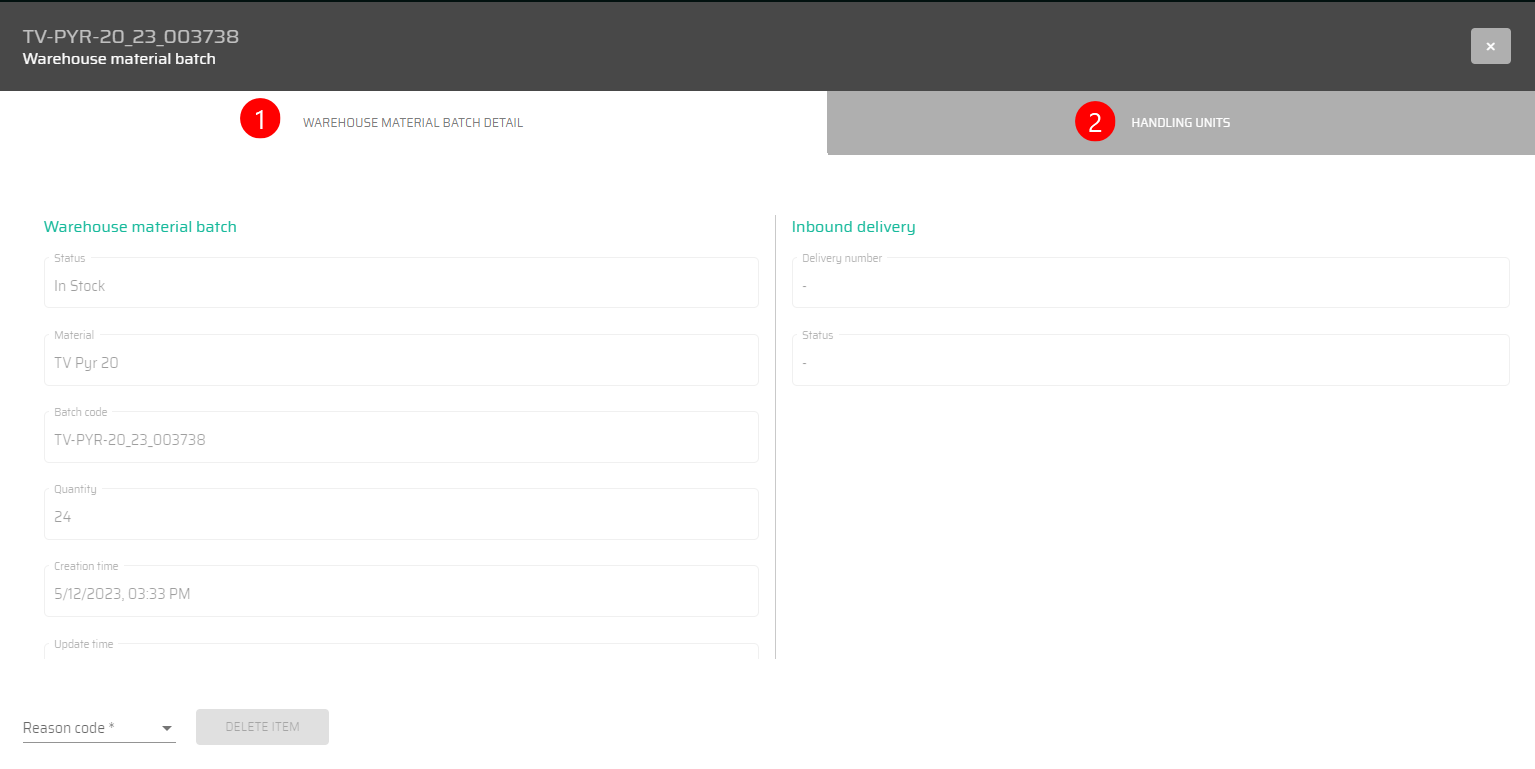The image size is (1535, 769).
Task: Expand Reason code using its arrow
Action: (167, 728)
